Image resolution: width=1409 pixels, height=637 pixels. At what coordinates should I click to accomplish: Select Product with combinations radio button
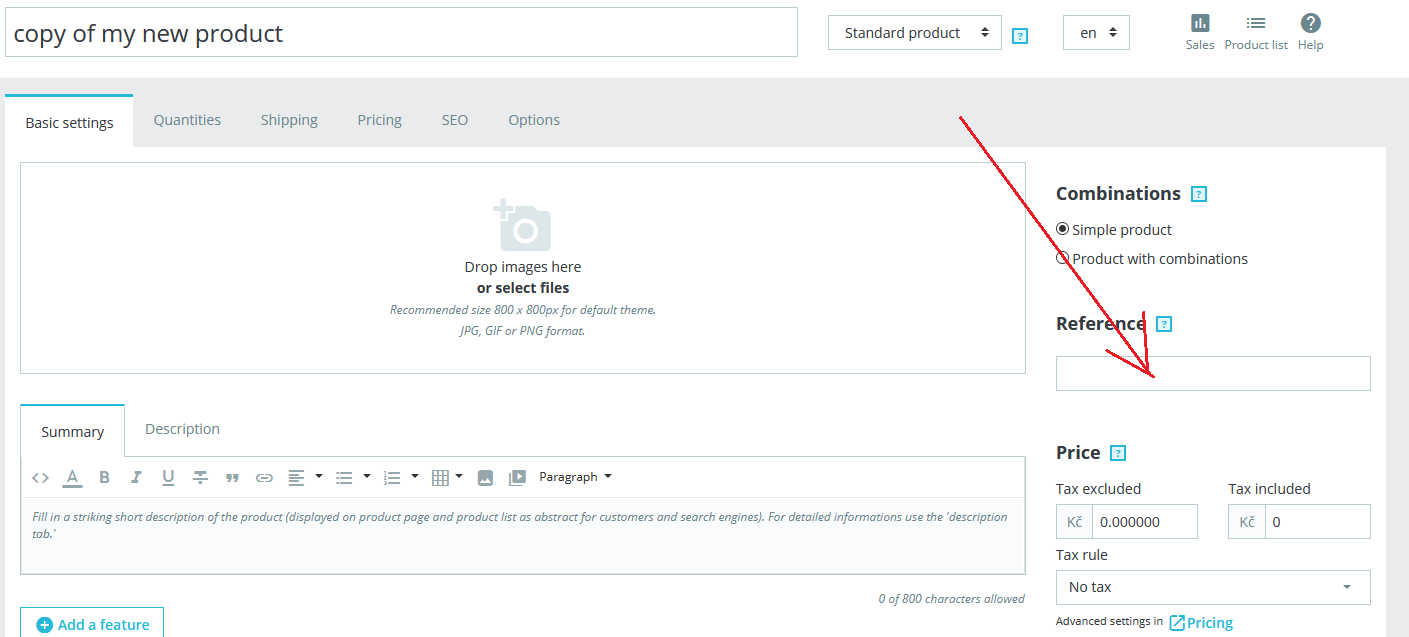1063,258
